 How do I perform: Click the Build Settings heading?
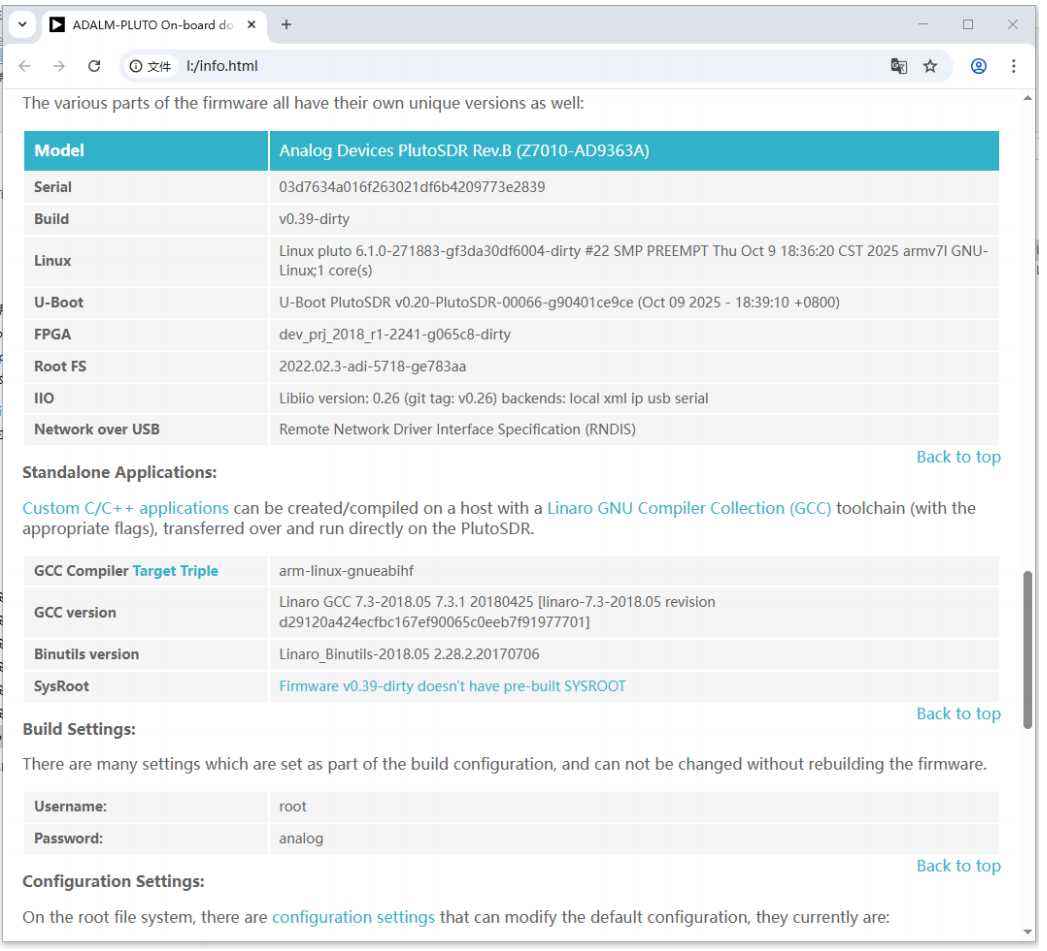tap(79, 729)
